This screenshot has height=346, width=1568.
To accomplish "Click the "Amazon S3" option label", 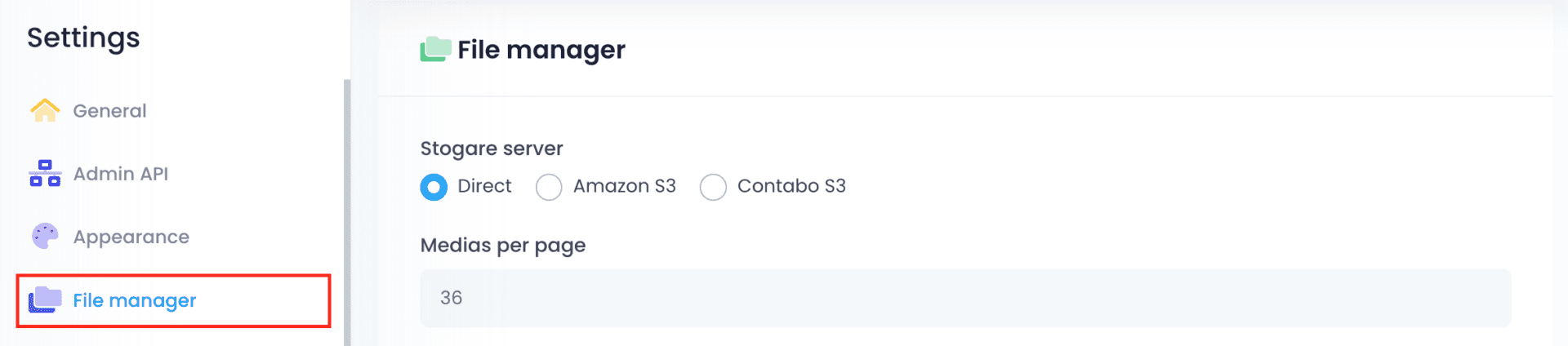I will click(625, 186).
